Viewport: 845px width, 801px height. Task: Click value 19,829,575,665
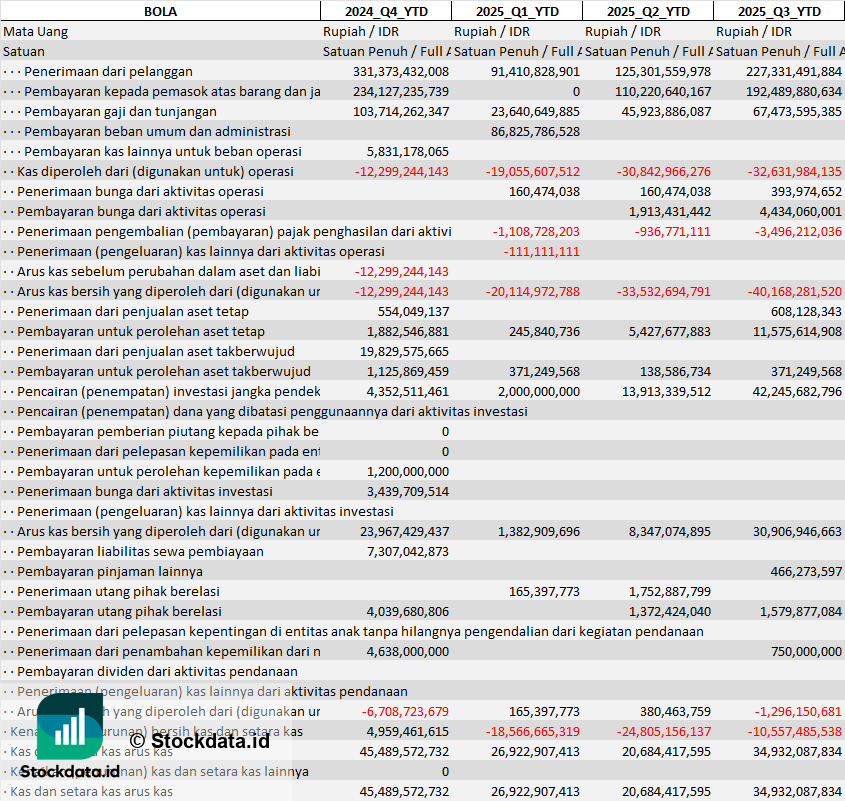pyautogui.click(x=404, y=351)
